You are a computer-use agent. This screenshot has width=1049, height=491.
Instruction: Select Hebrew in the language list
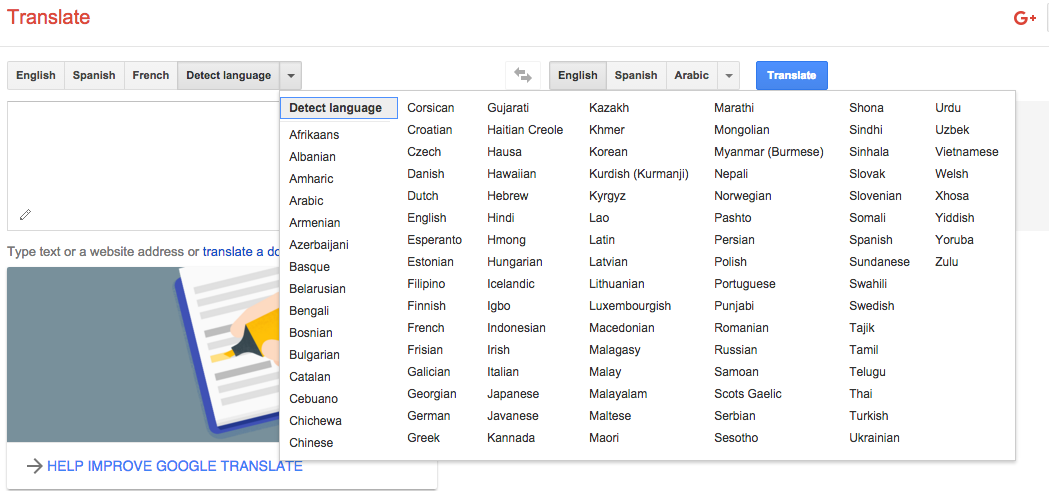[508, 196]
